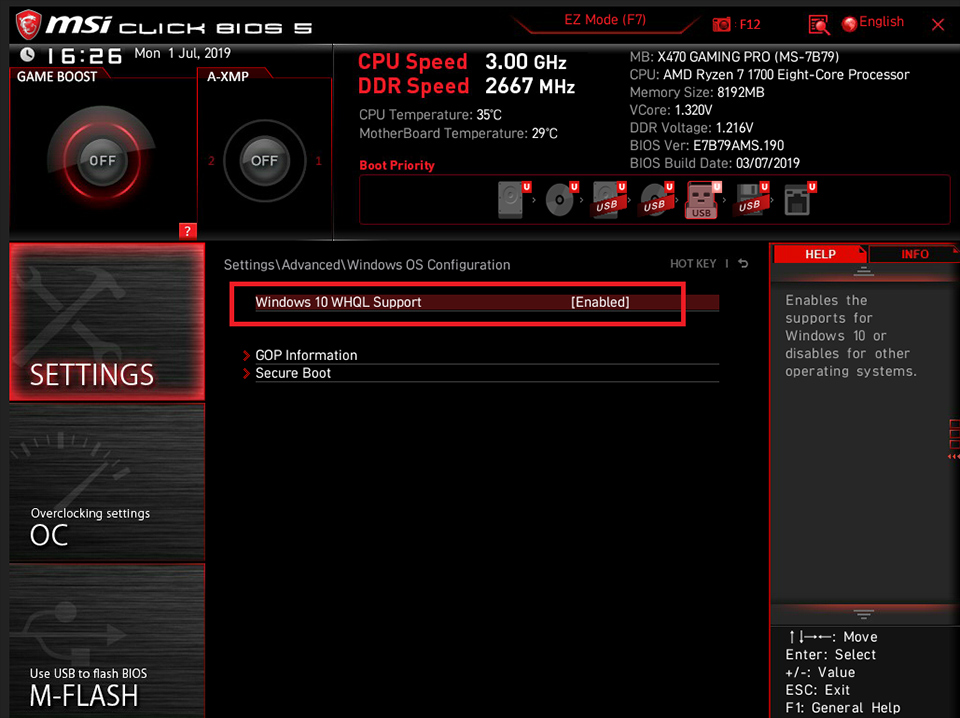Switch to the HELP tab
Screen dimensions: 960x718
(820, 254)
